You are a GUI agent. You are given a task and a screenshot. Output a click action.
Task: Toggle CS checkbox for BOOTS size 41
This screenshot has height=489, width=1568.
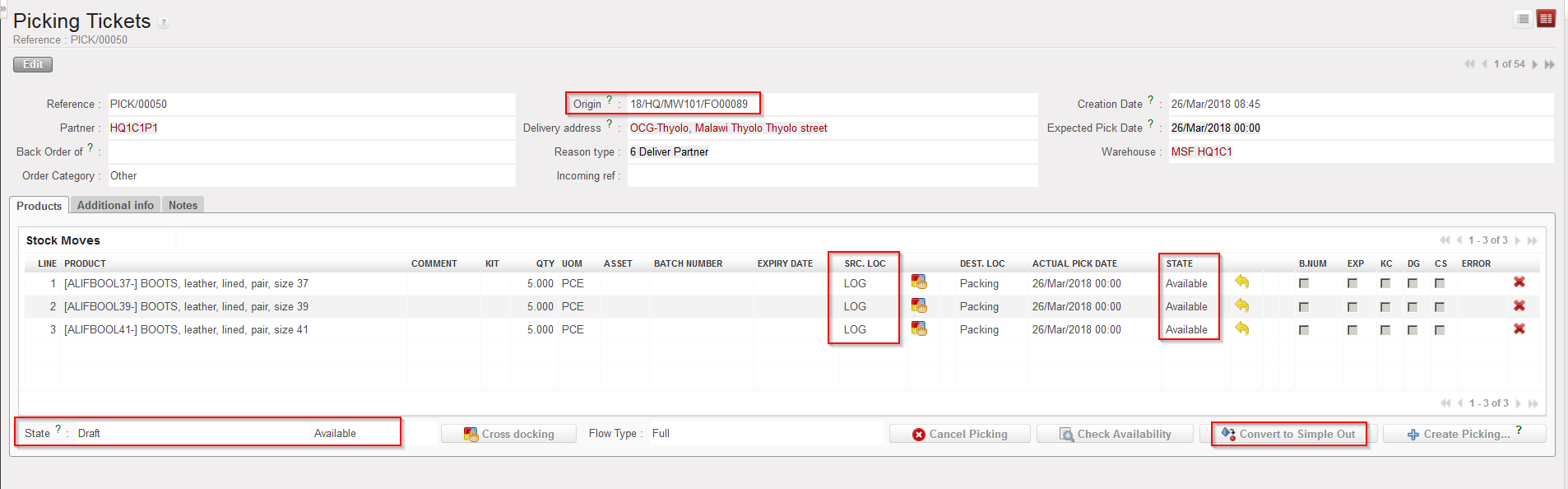tap(1440, 329)
